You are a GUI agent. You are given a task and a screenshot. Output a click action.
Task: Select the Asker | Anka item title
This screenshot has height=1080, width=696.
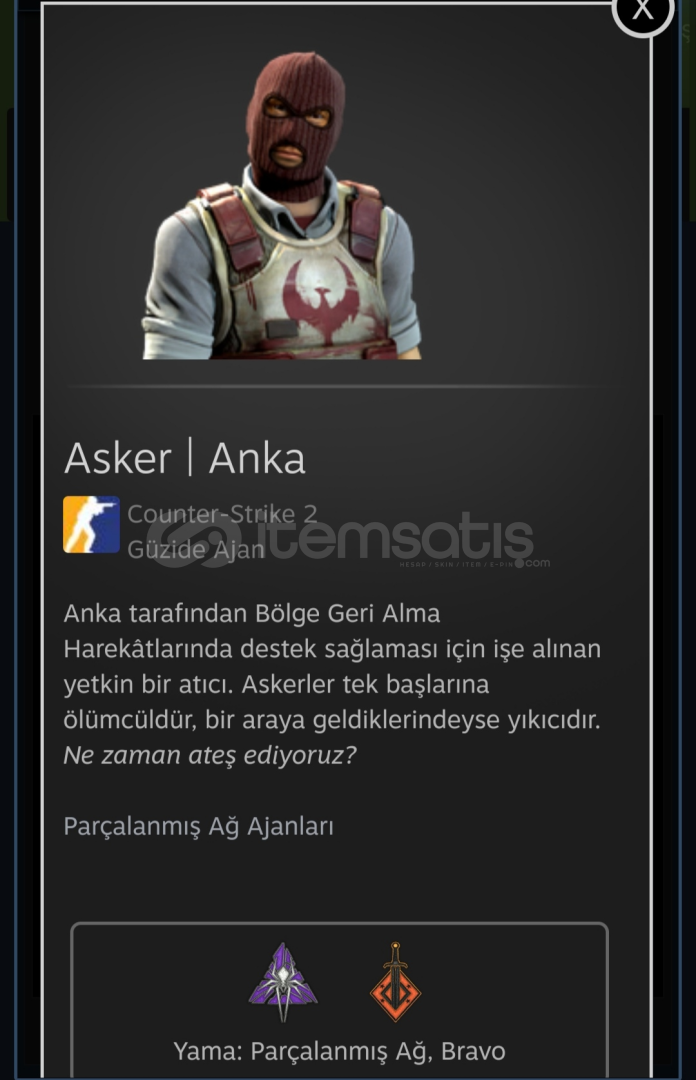coord(185,458)
